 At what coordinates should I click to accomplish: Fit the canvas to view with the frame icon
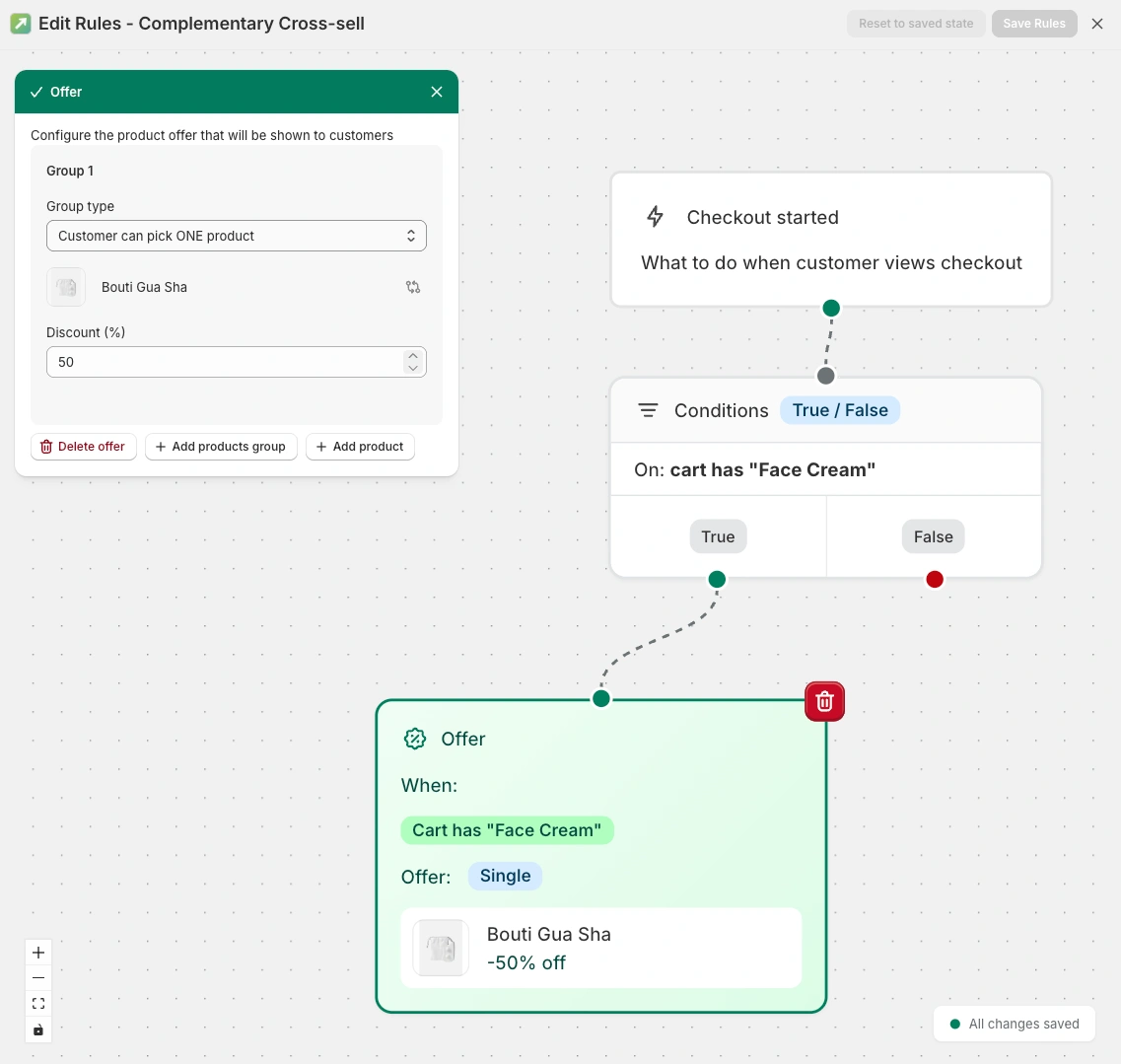coord(37,1003)
